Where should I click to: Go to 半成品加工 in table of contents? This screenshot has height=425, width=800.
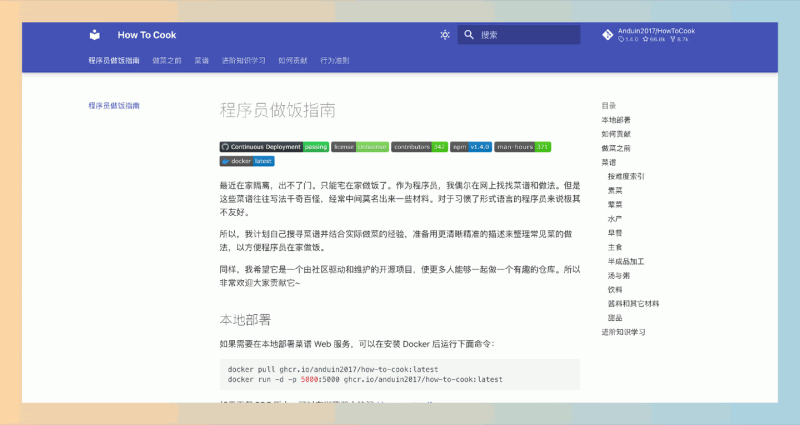tap(626, 261)
